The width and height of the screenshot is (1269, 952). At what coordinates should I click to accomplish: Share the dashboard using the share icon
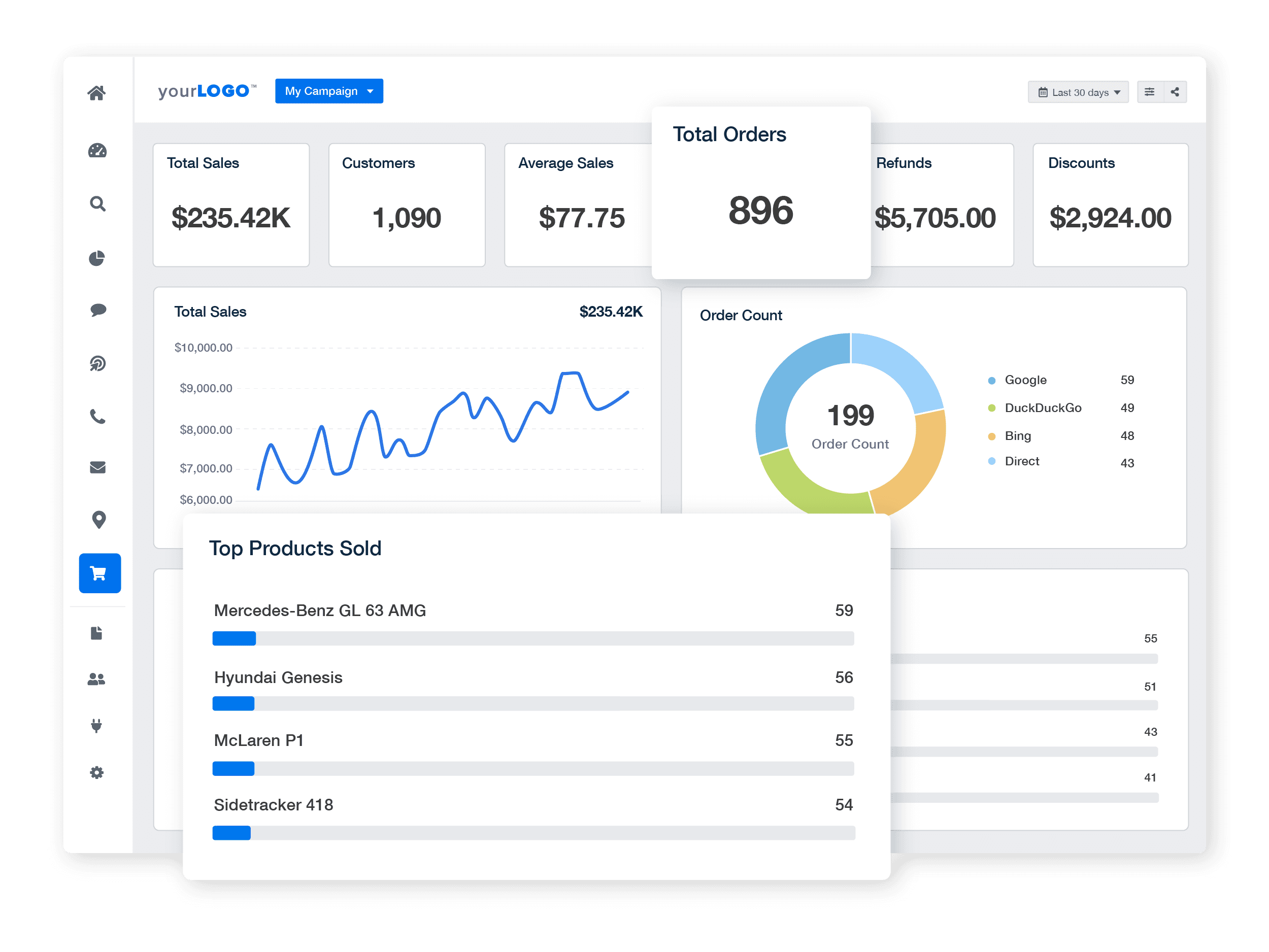click(1175, 91)
